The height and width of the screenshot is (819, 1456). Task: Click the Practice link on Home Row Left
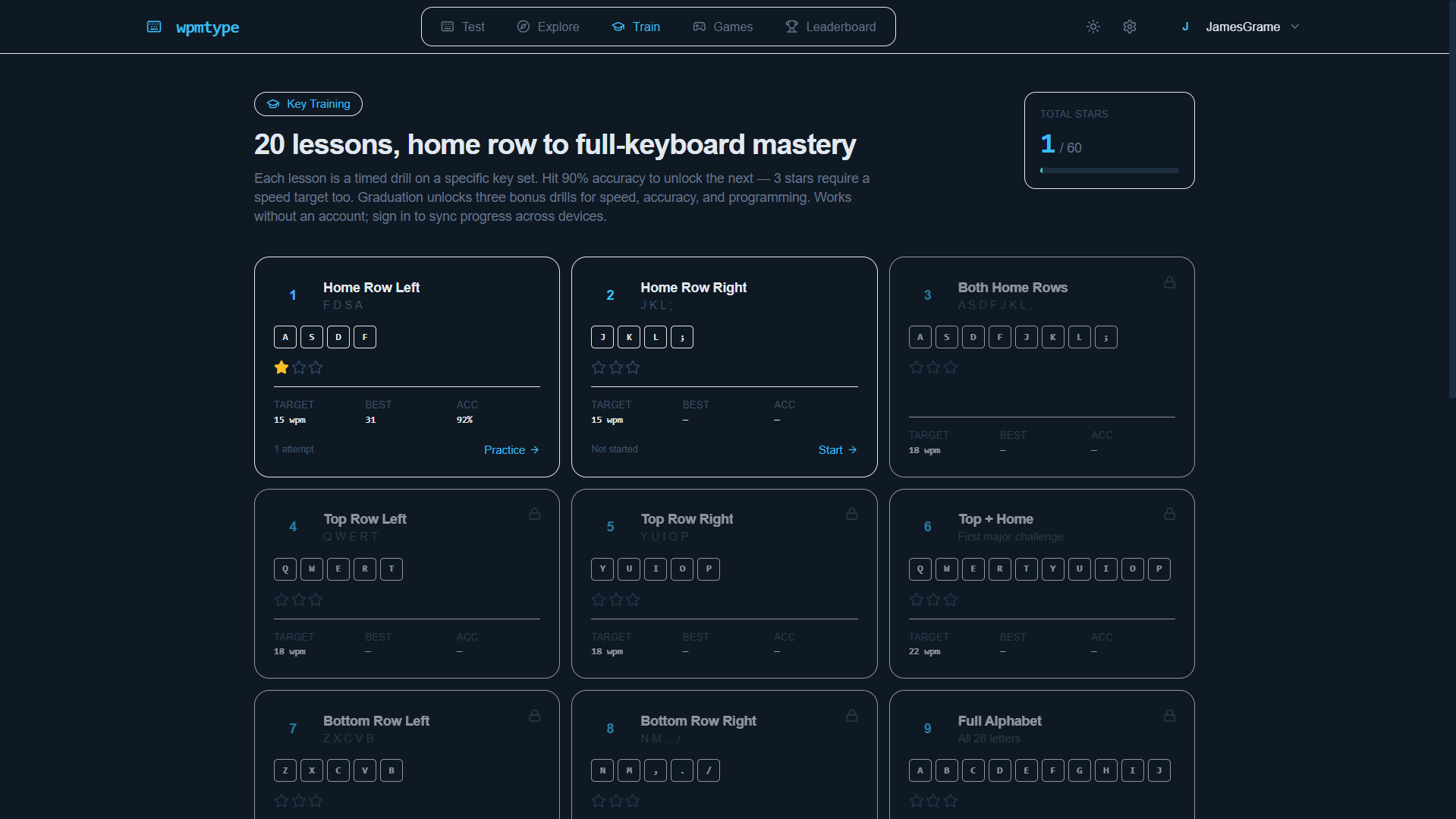(511, 450)
